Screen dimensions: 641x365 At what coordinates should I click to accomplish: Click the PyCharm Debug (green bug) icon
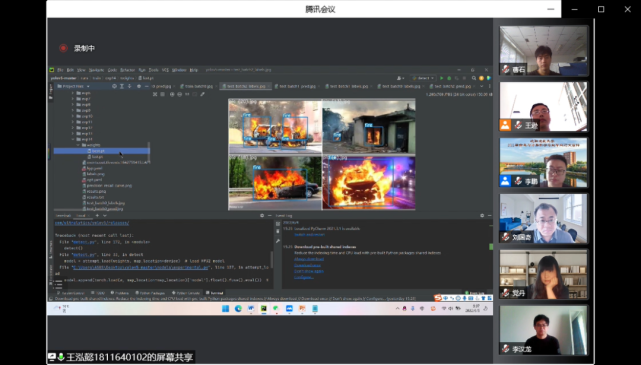click(x=449, y=78)
